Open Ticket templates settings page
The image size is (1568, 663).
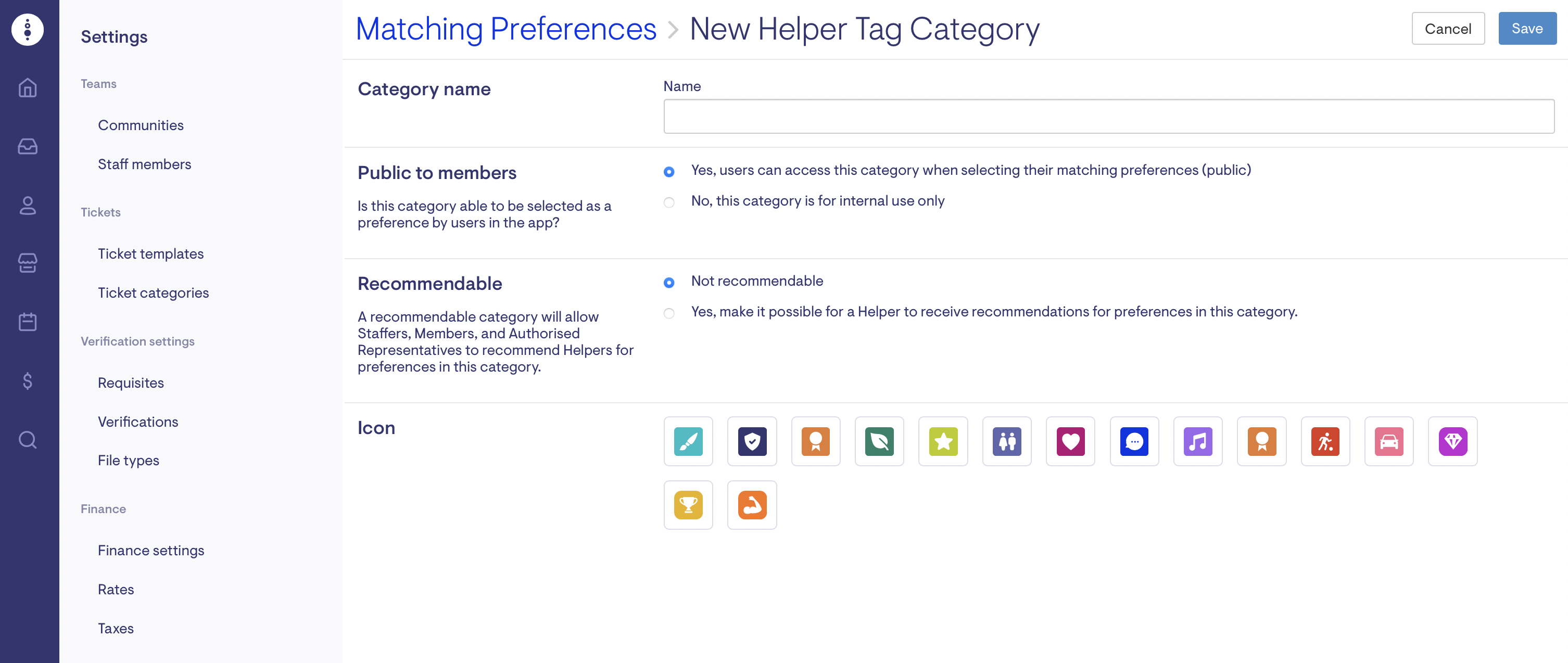pos(150,253)
